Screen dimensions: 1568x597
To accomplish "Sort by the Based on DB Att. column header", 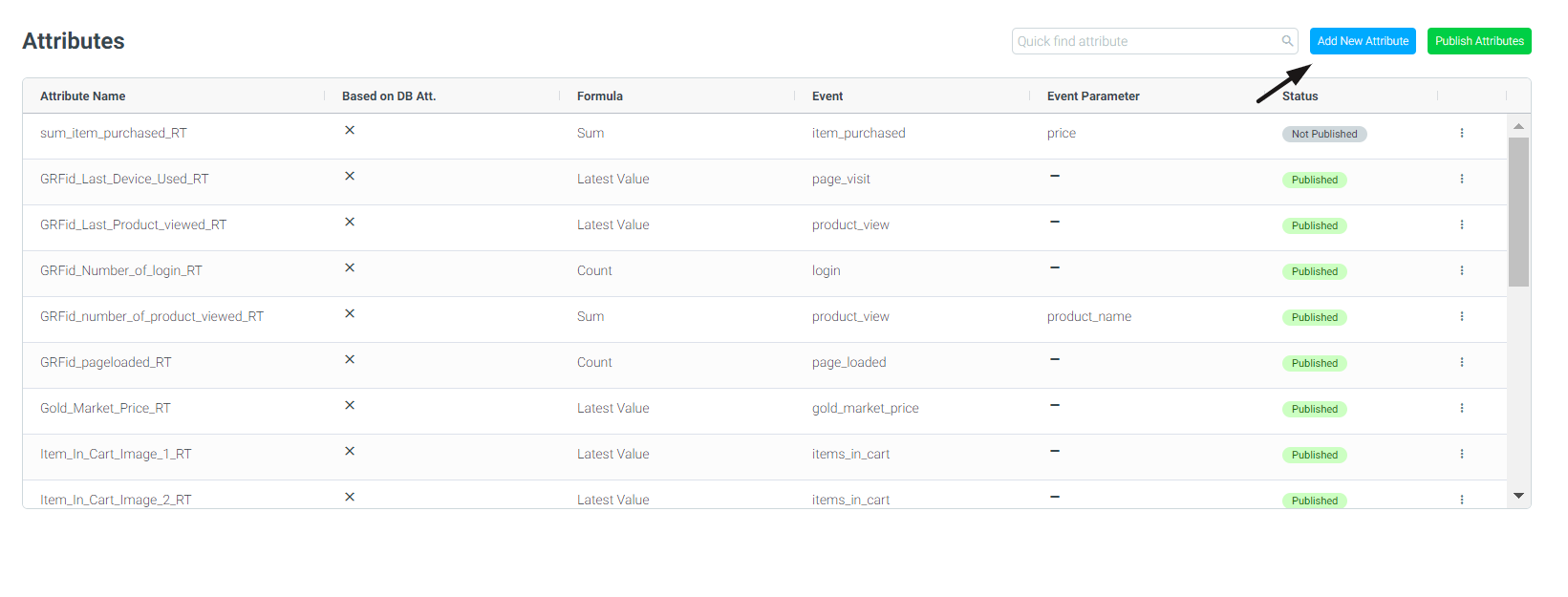I will point(389,96).
